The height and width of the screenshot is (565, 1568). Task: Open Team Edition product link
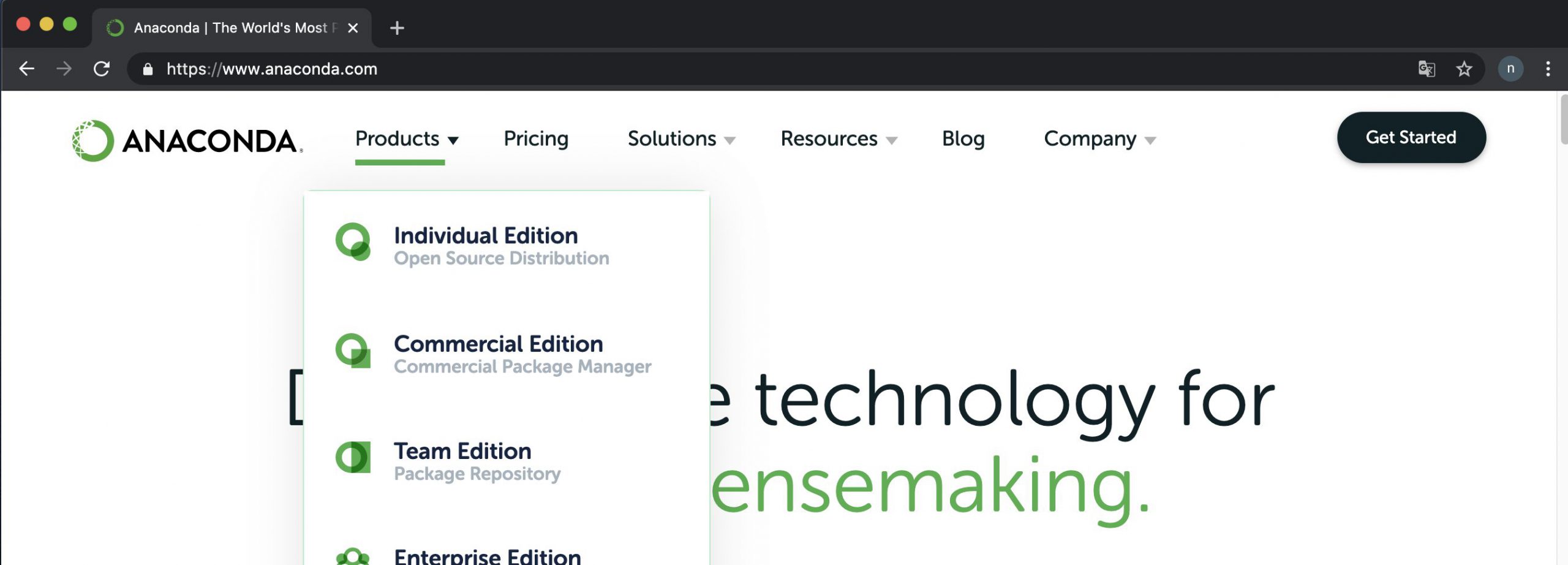tap(462, 451)
